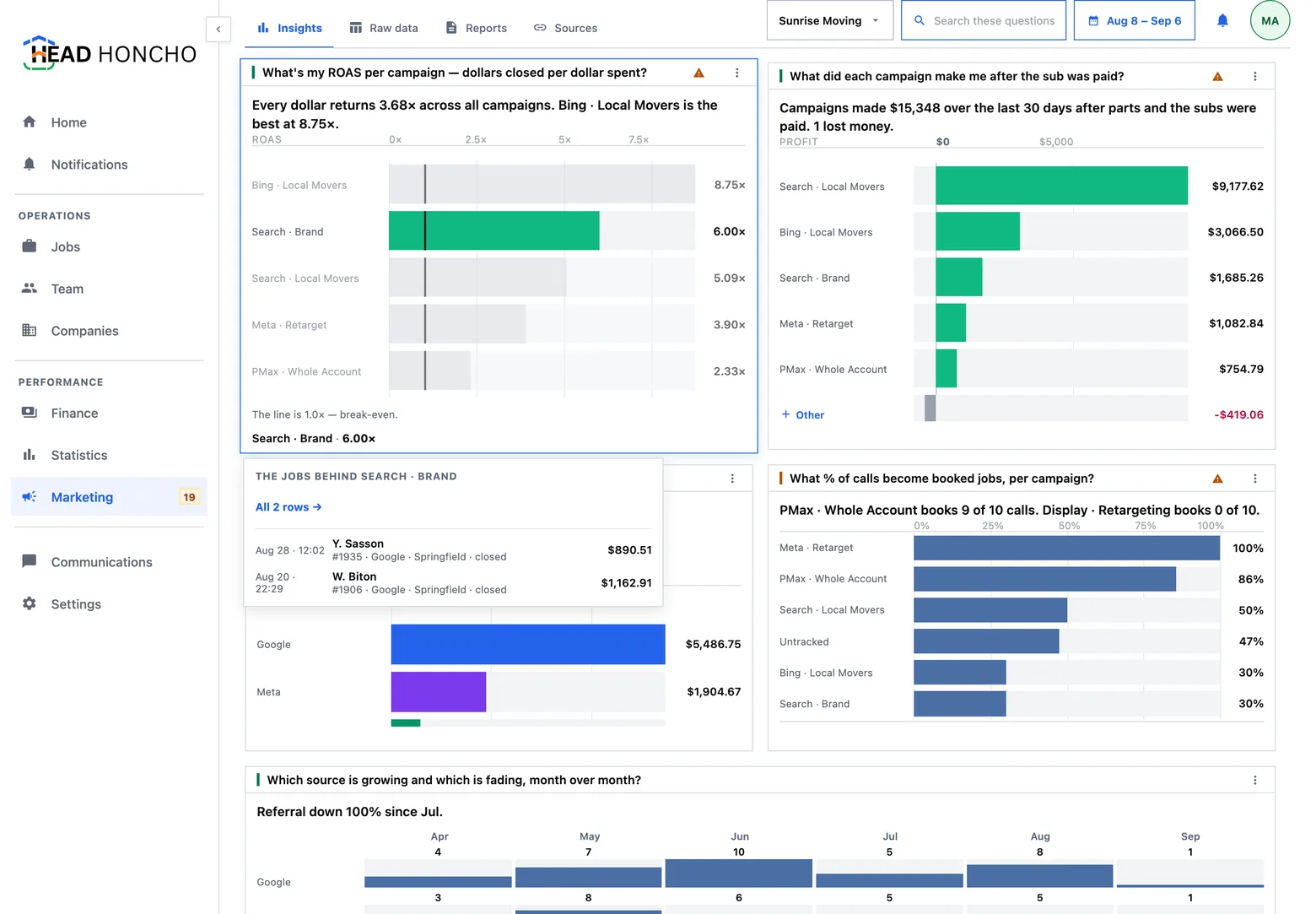This screenshot has height=914, width=1316.
Task: Switch to the Raw data tab
Action: 384,28
